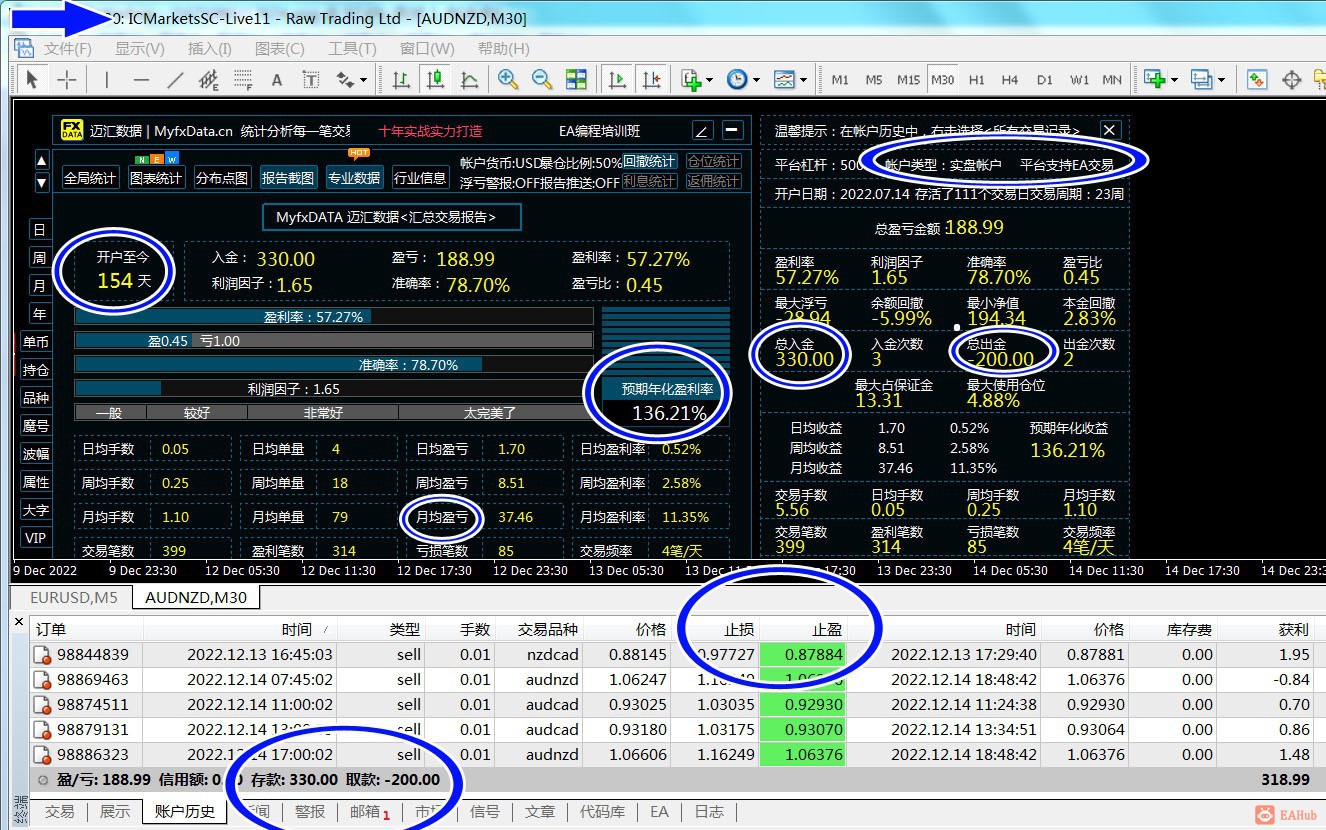Pick the equidistant channel tool
The width and height of the screenshot is (1326, 830).
209,80
